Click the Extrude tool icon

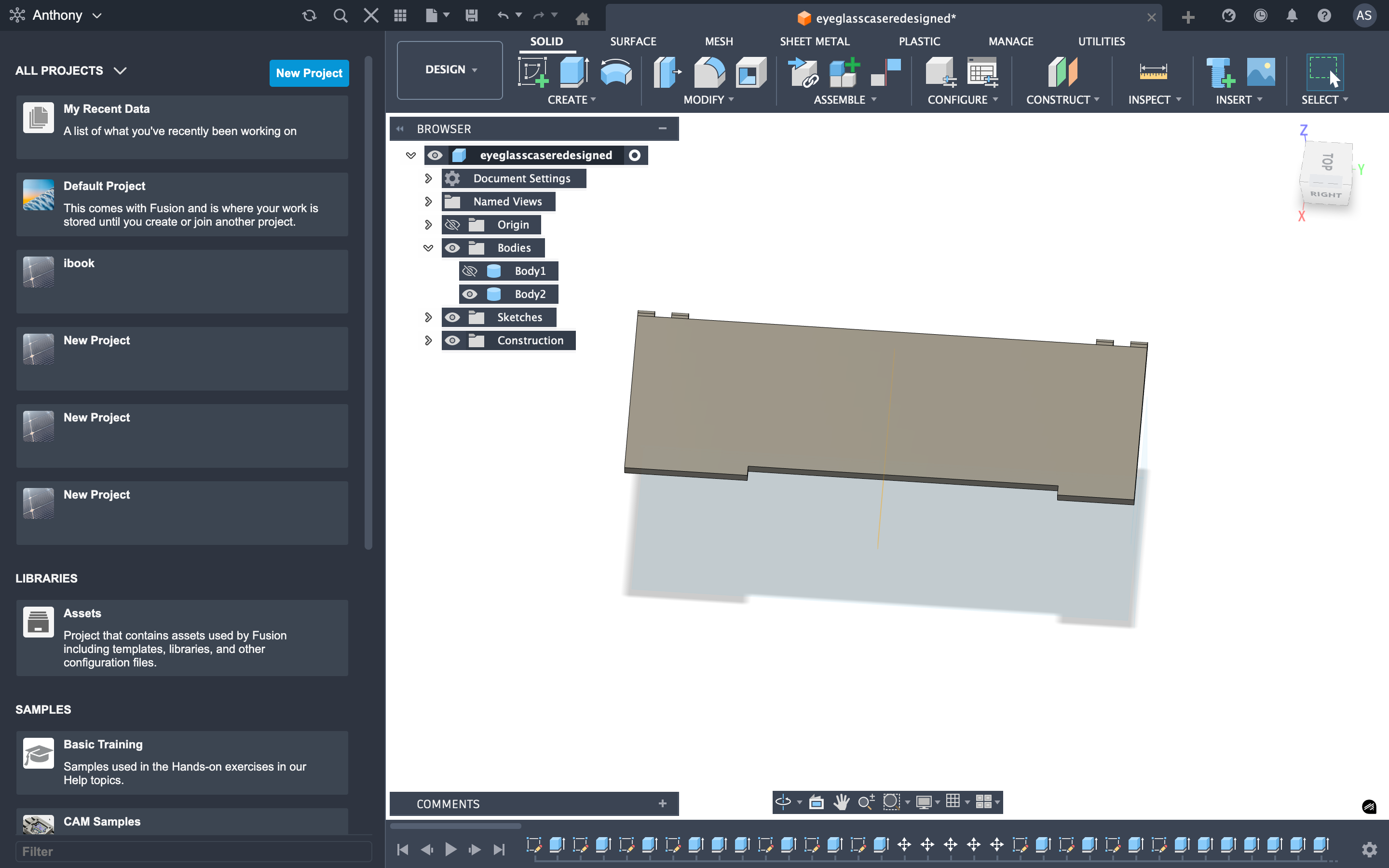tap(573, 72)
